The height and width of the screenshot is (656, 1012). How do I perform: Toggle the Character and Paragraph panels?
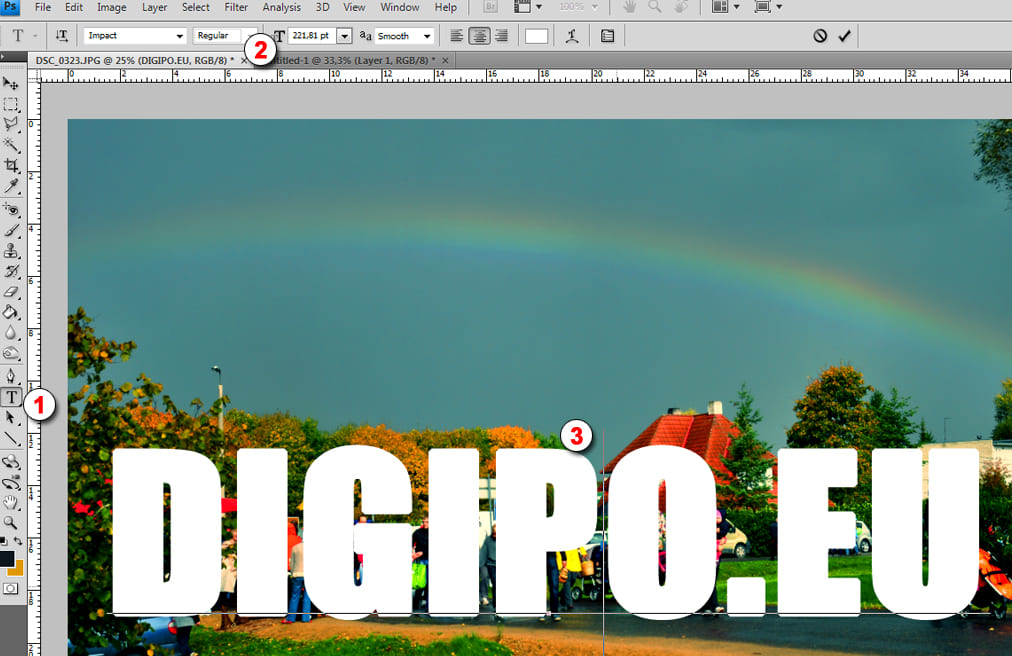click(x=607, y=36)
